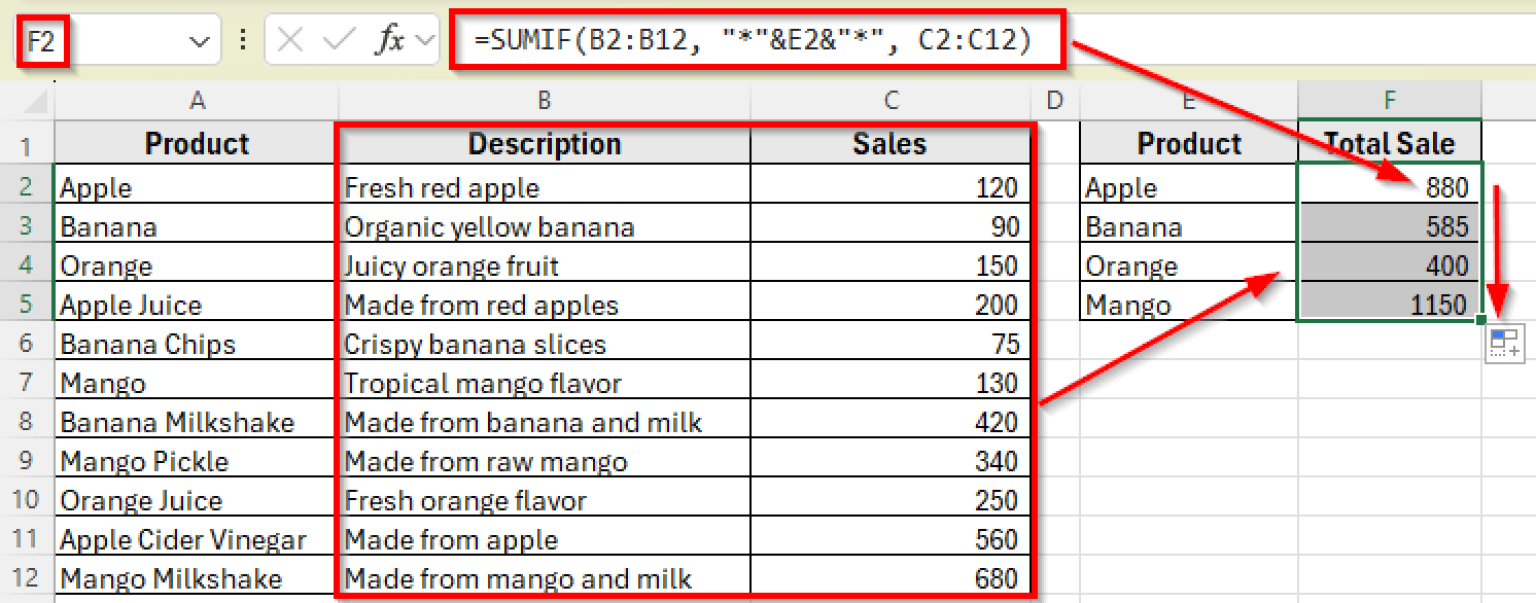Click the fill handle at corner of F5
The image size is (1536, 603).
(1478, 320)
